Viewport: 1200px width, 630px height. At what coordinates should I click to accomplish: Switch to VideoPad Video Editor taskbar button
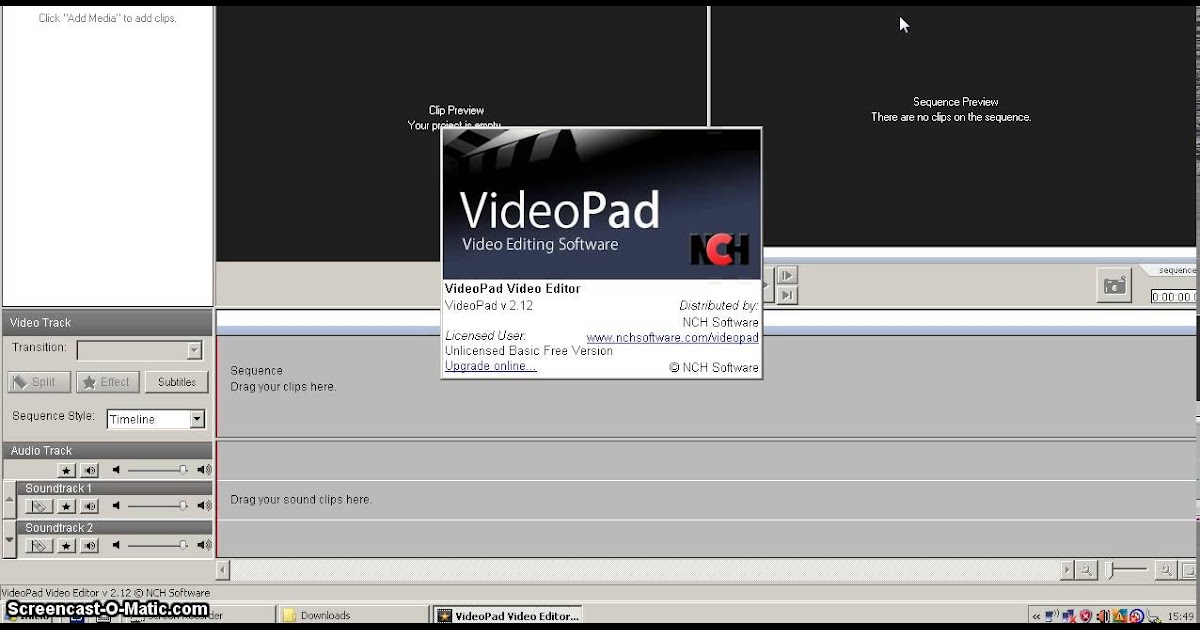tap(507, 615)
